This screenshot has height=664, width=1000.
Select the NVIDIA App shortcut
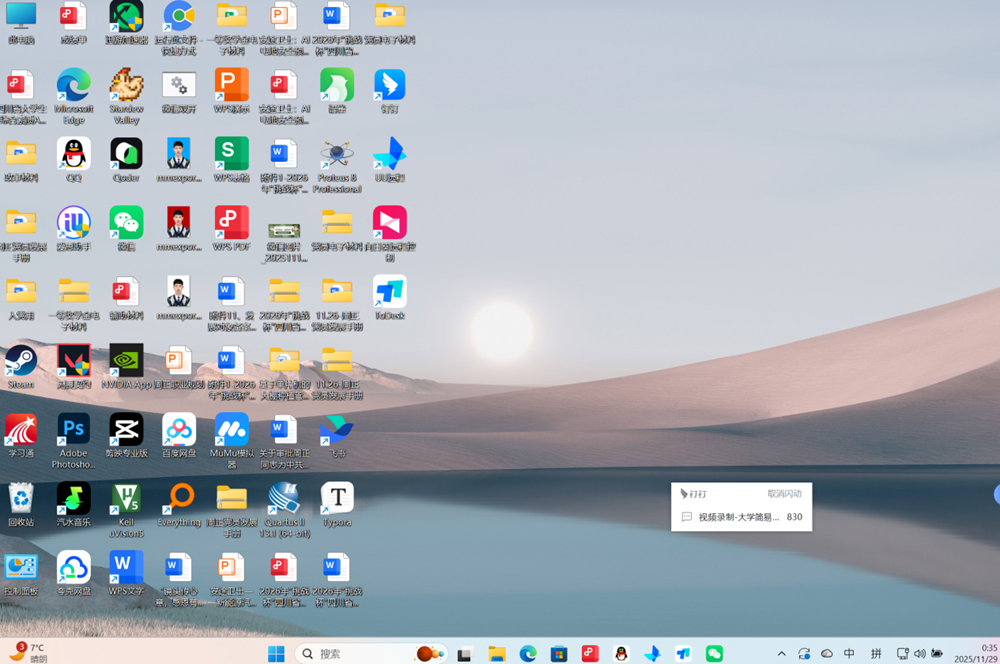126,362
